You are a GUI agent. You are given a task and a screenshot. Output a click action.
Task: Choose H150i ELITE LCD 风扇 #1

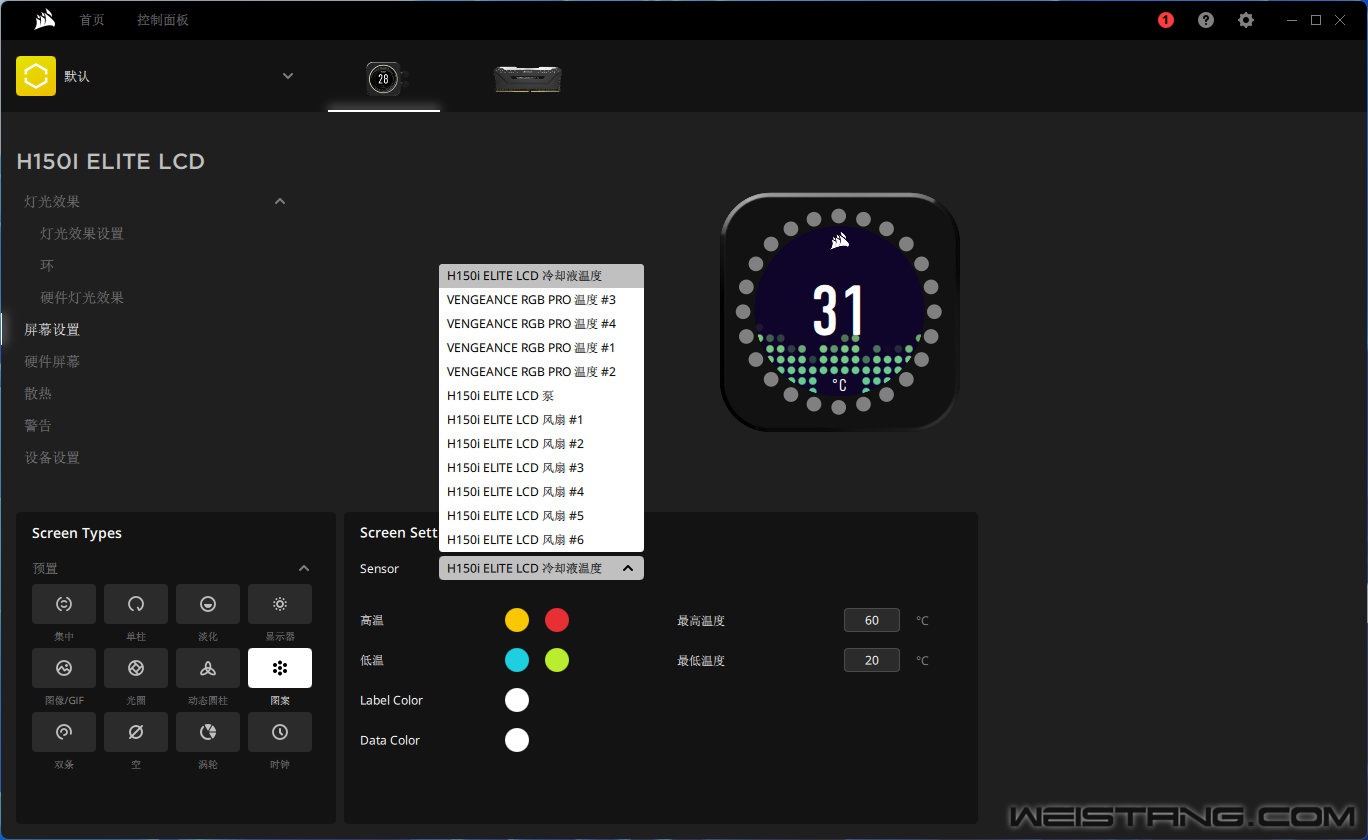pyautogui.click(x=541, y=420)
